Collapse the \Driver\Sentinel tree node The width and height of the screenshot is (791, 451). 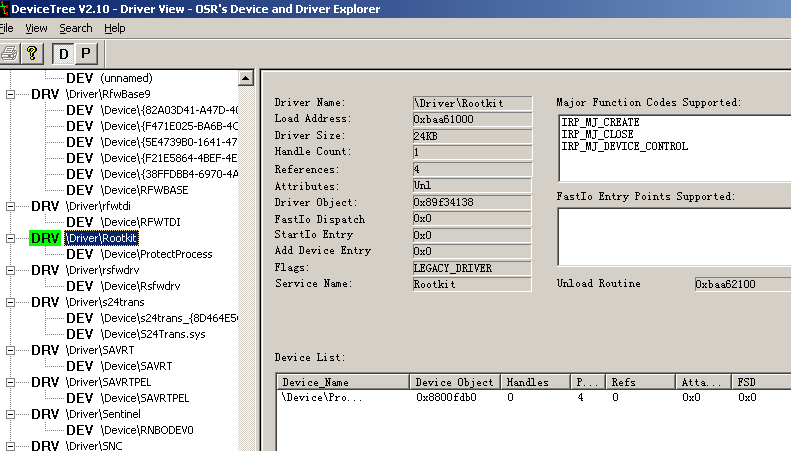[x=11, y=414]
